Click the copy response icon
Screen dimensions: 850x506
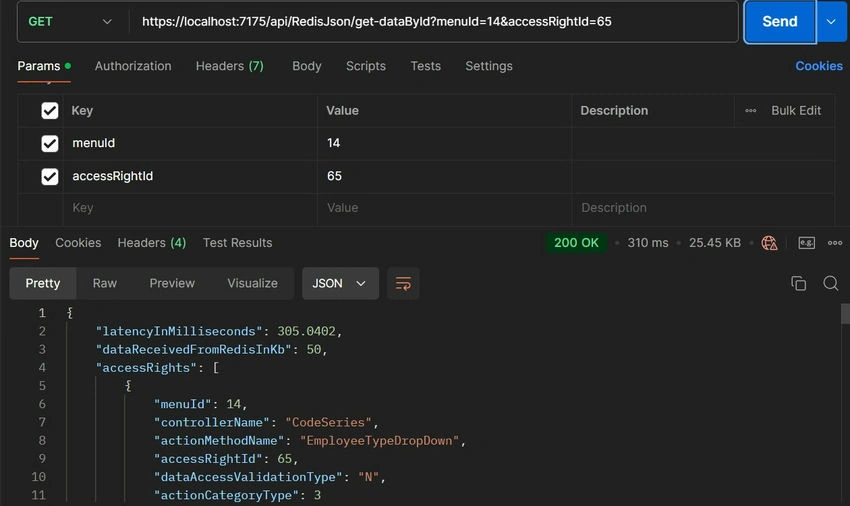[x=798, y=283]
